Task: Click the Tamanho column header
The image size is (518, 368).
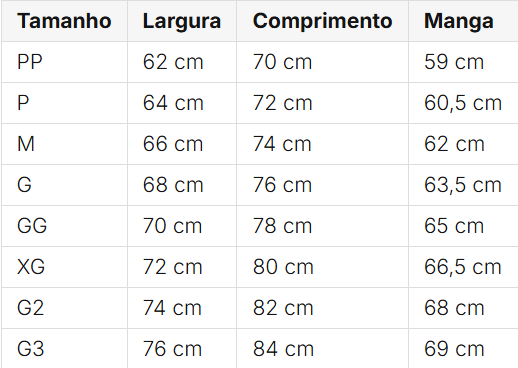Action: [64, 21]
